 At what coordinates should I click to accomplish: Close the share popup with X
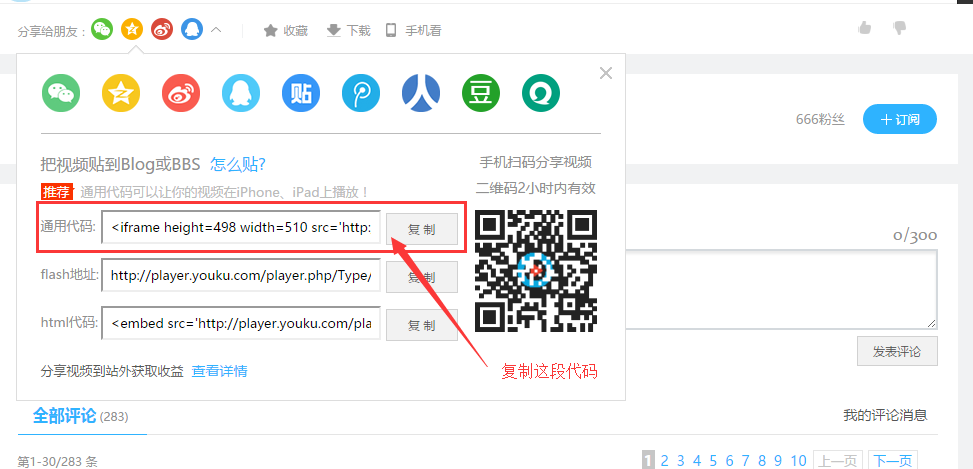coord(606,73)
